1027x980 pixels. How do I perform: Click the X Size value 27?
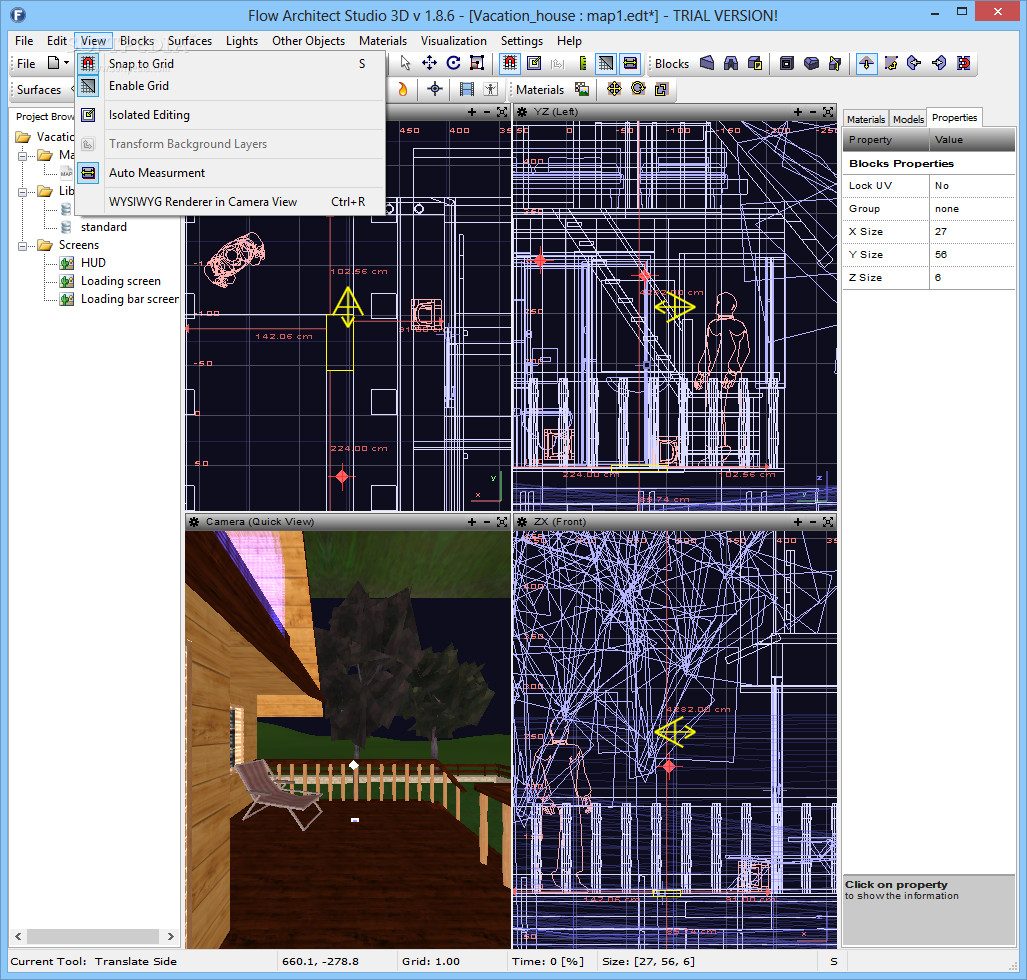[971, 232]
